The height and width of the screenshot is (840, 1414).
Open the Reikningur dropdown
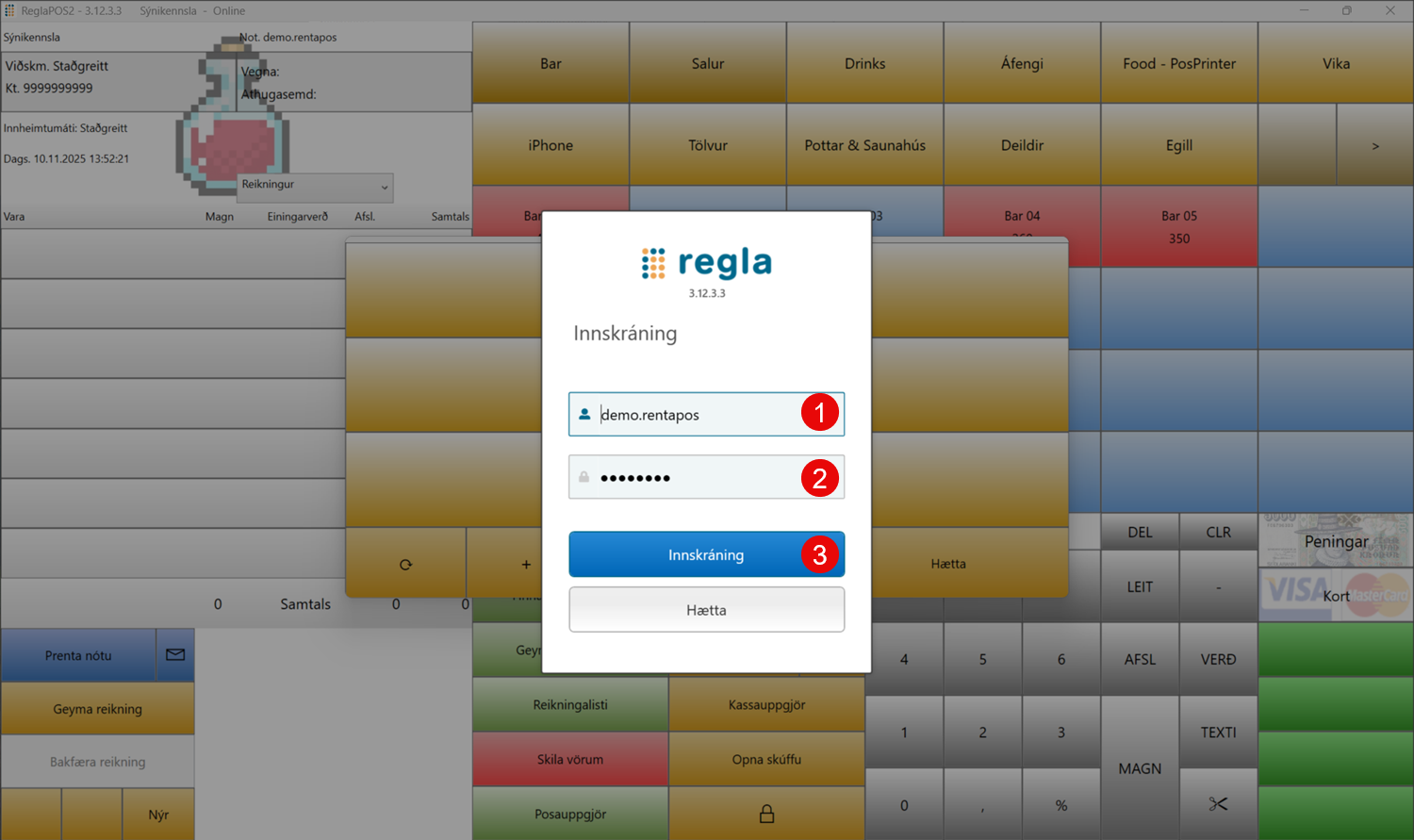click(x=315, y=186)
